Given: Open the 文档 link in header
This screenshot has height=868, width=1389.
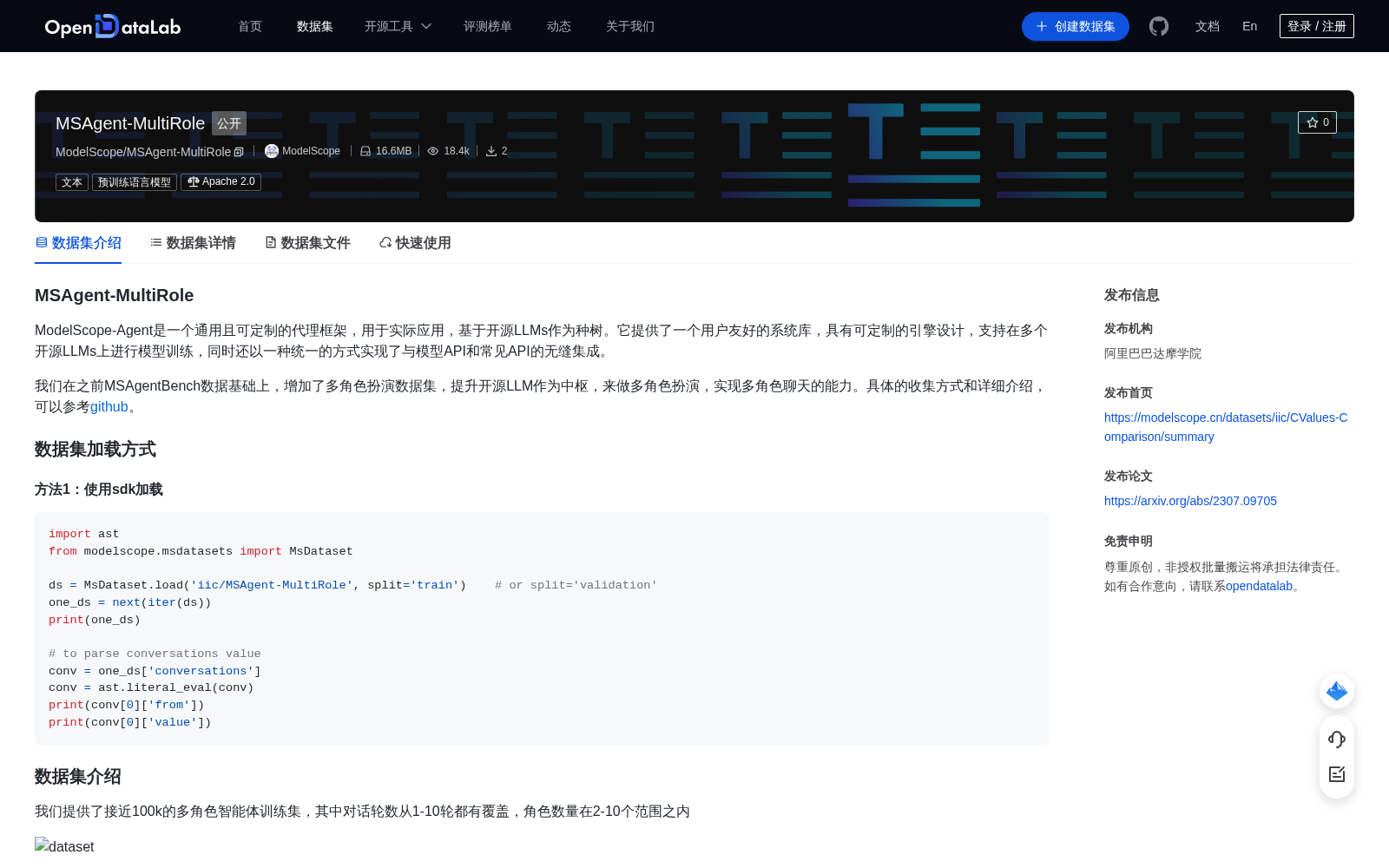Looking at the screenshot, I should click(x=1208, y=26).
